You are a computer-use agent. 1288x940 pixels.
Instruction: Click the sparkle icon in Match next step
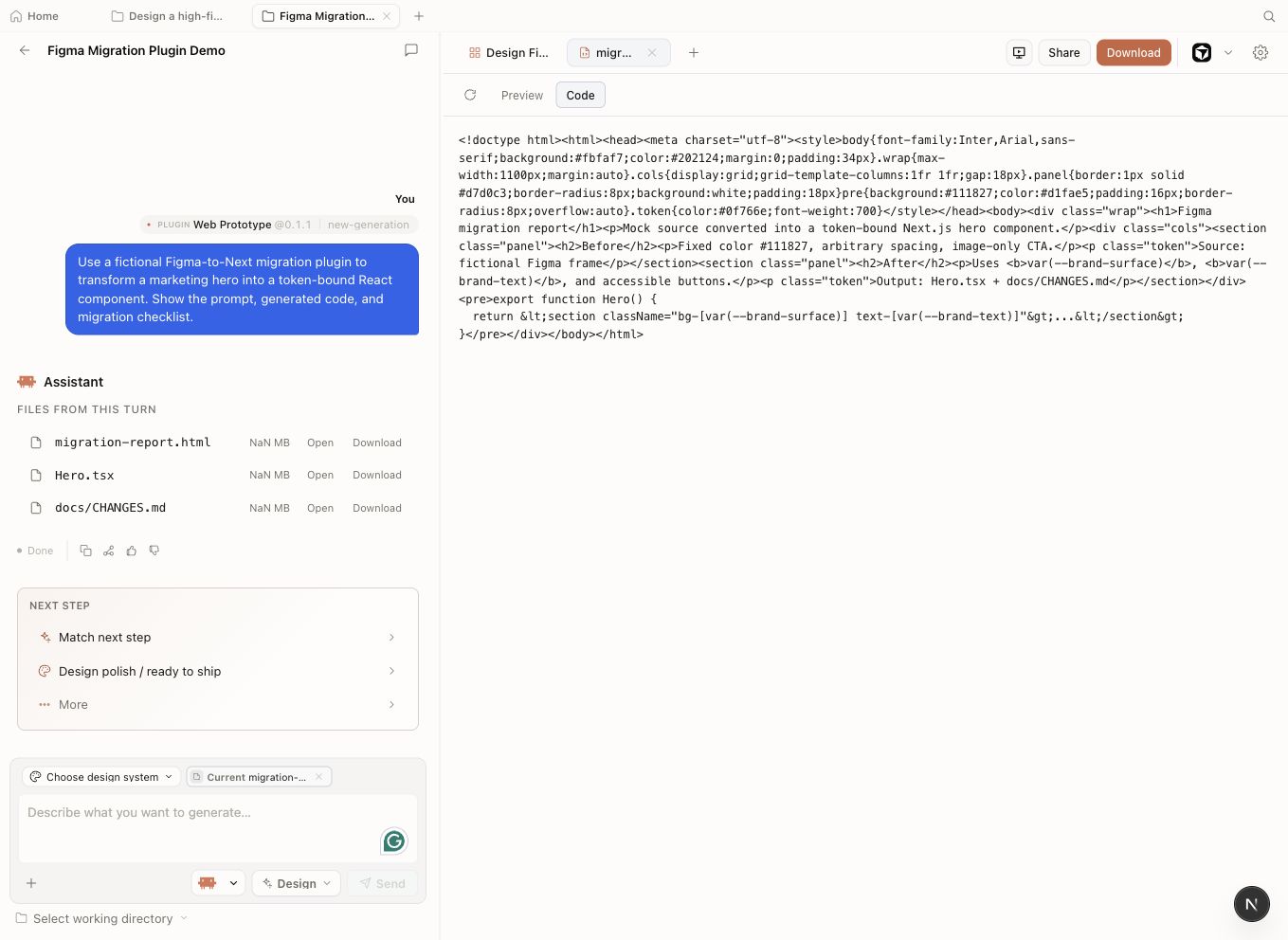45,637
